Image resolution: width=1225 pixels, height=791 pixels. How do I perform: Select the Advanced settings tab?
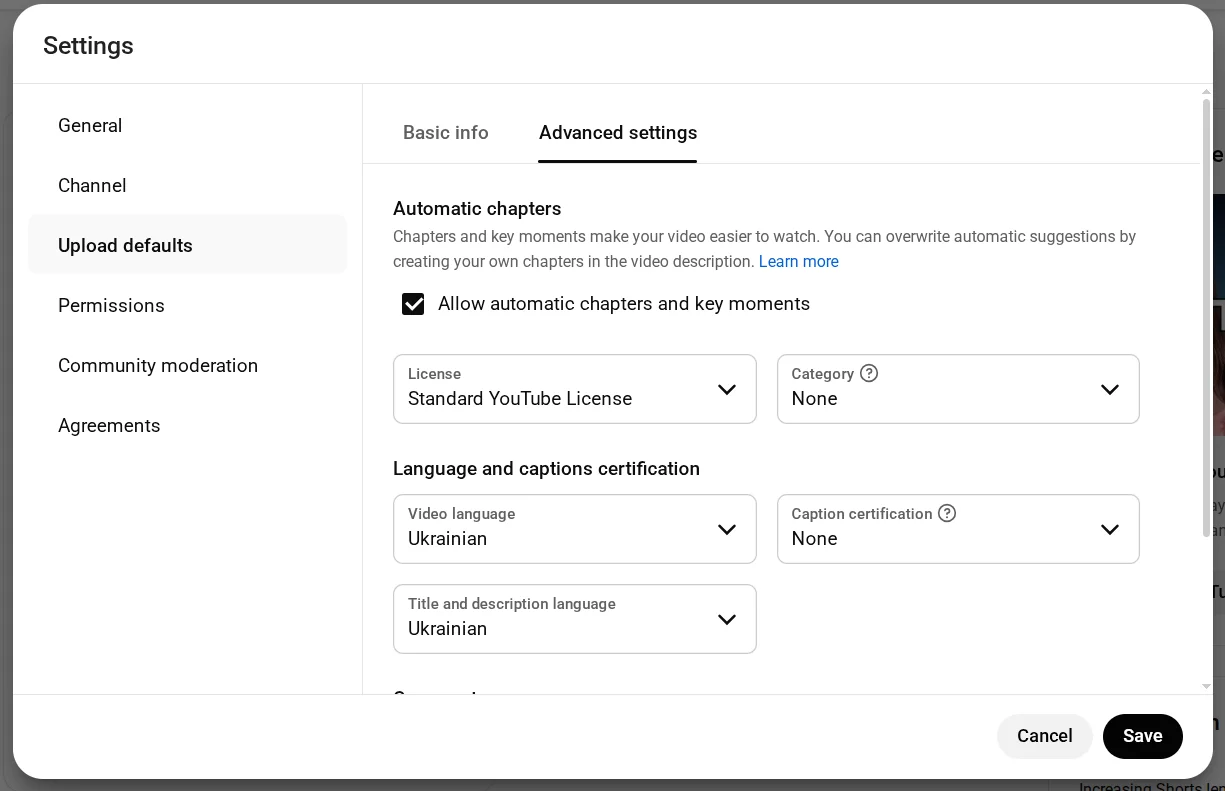pos(617,133)
